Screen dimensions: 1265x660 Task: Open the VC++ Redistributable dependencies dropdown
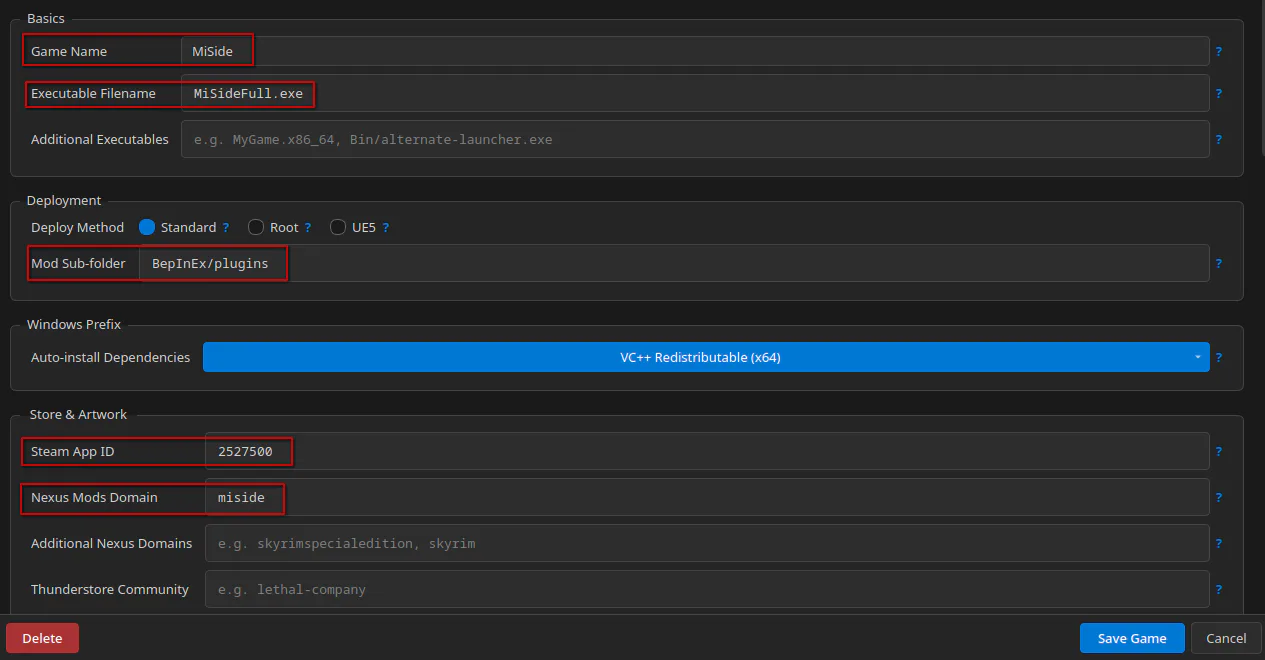click(x=706, y=357)
